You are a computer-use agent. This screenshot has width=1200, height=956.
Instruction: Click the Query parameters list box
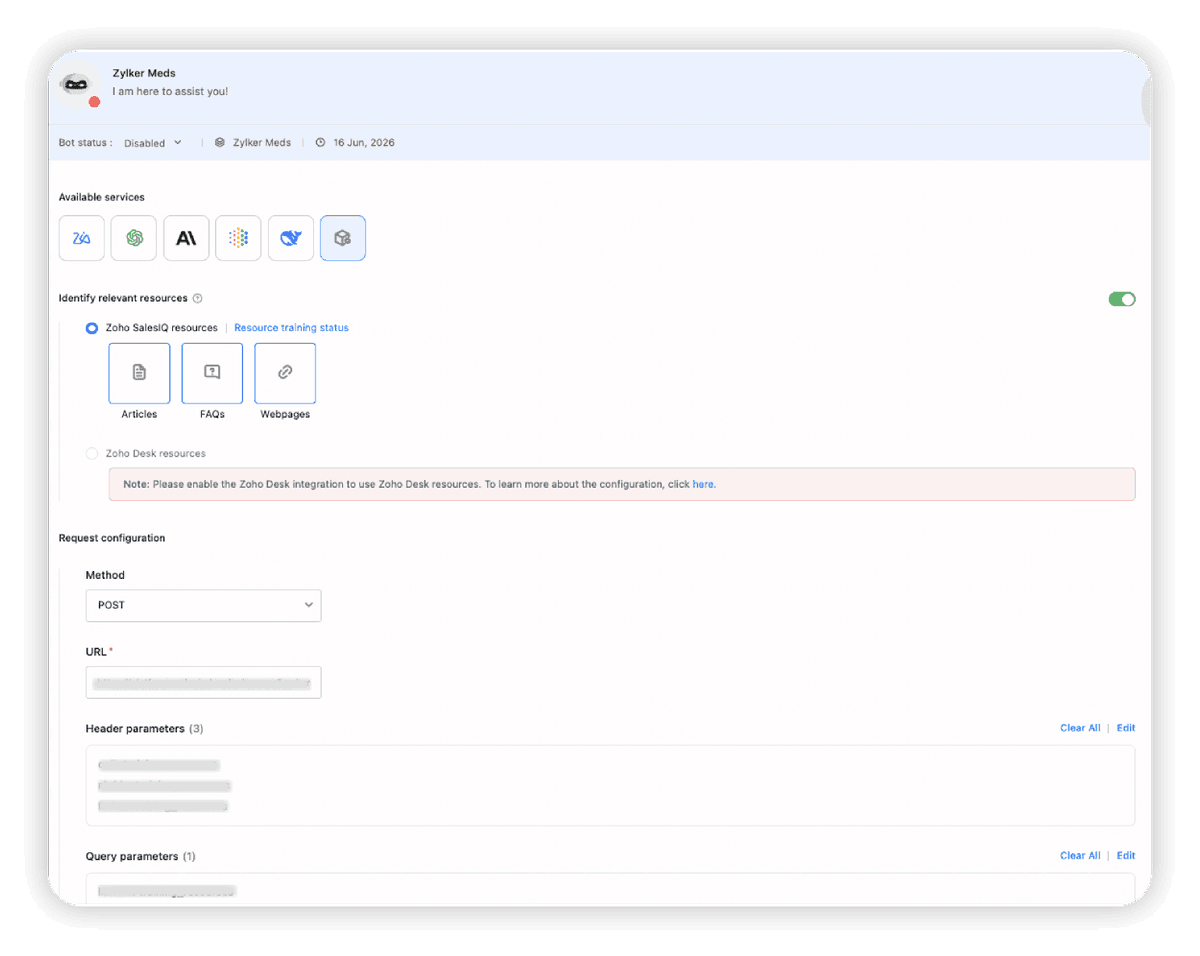[x=610, y=889]
